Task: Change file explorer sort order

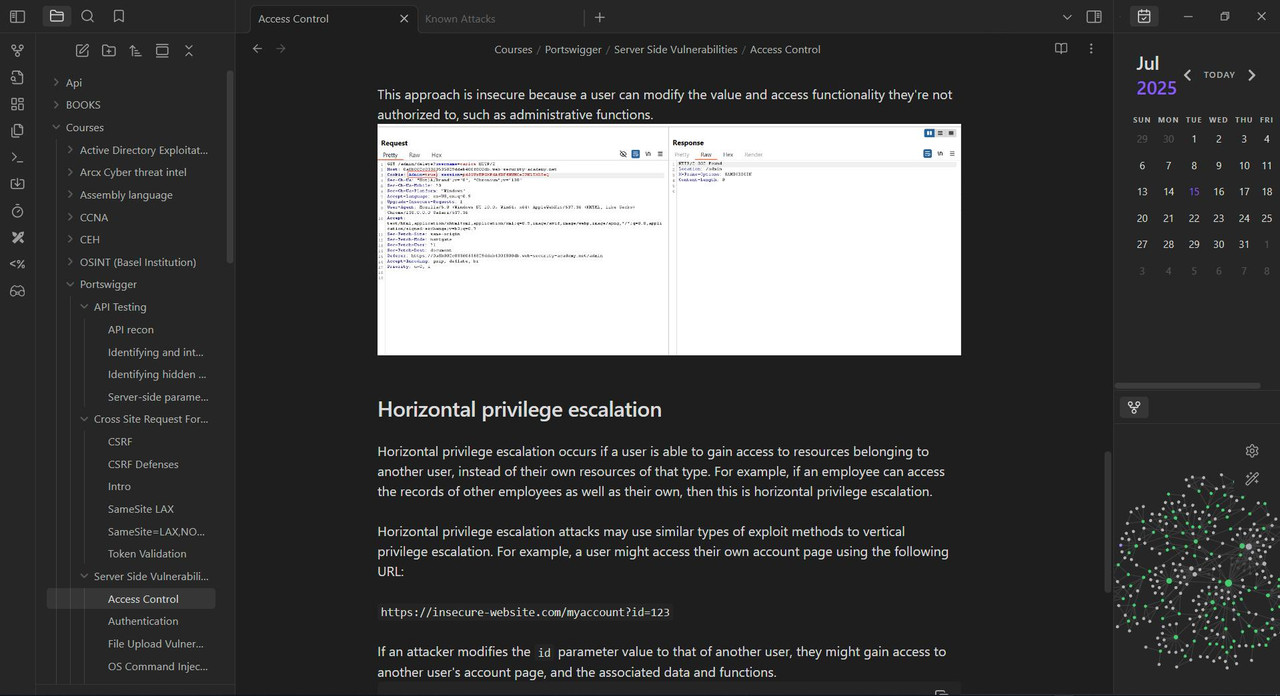Action: (x=135, y=50)
